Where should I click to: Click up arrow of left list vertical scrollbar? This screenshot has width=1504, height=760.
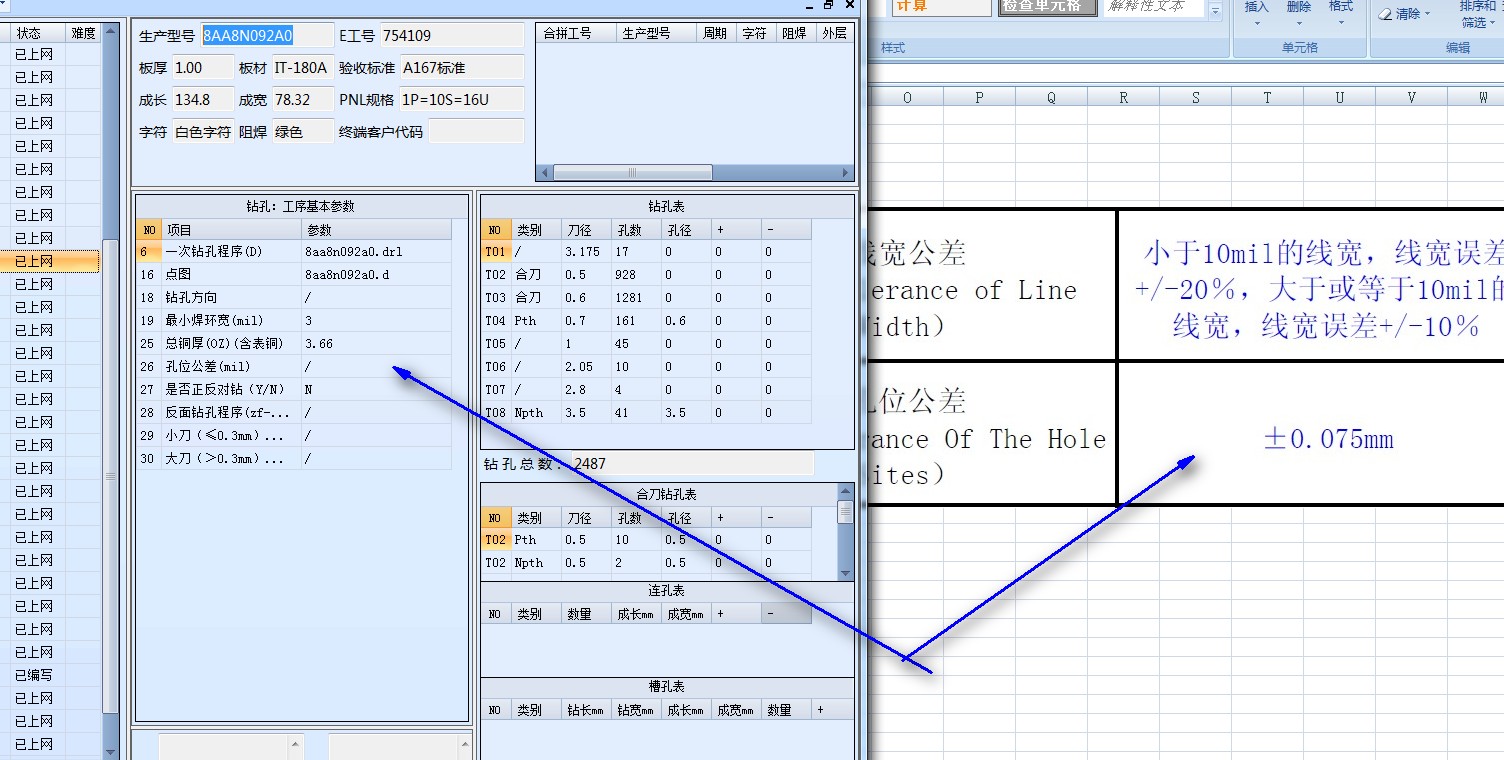click(111, 32)
